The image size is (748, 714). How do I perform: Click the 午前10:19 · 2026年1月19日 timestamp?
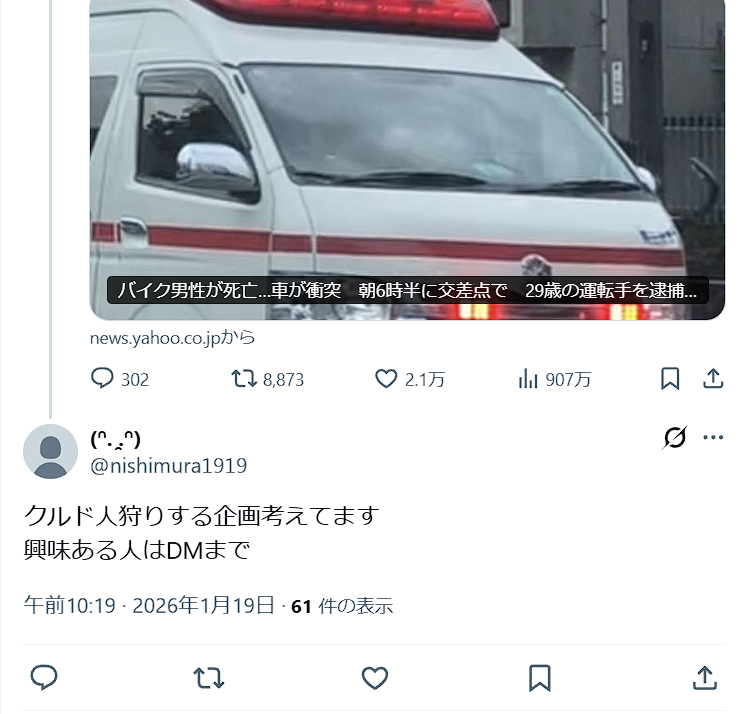(149, 606)
